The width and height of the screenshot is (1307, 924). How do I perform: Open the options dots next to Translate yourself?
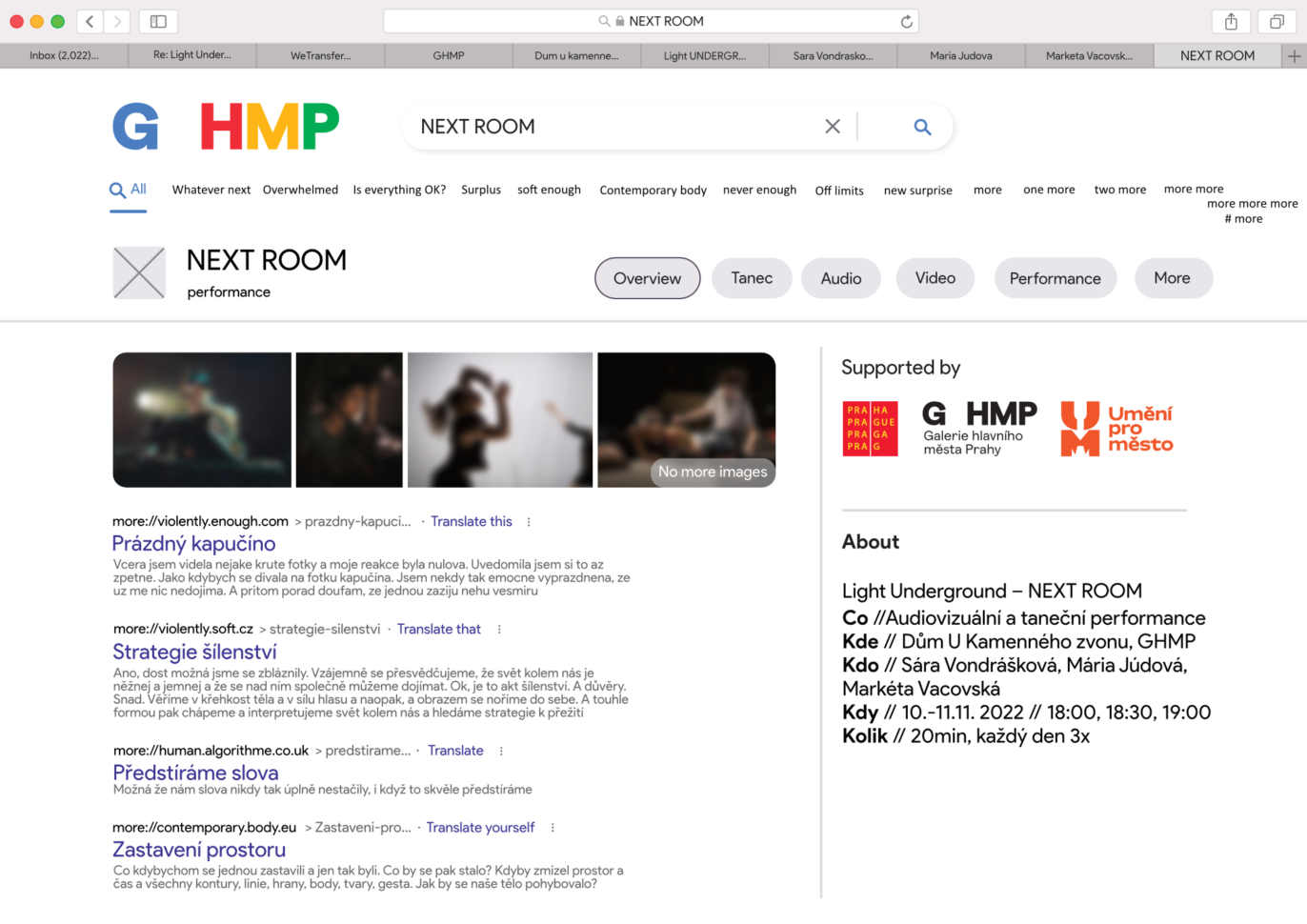(x=553, y=828)
